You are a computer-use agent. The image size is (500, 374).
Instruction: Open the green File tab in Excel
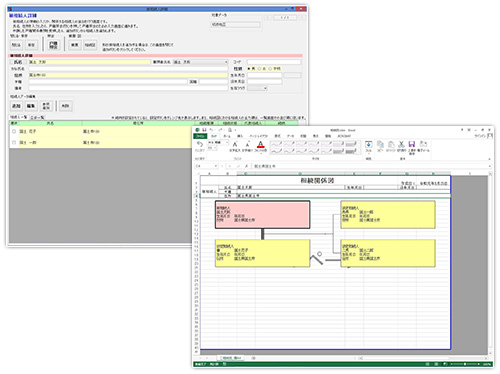[x=200, y=136]
